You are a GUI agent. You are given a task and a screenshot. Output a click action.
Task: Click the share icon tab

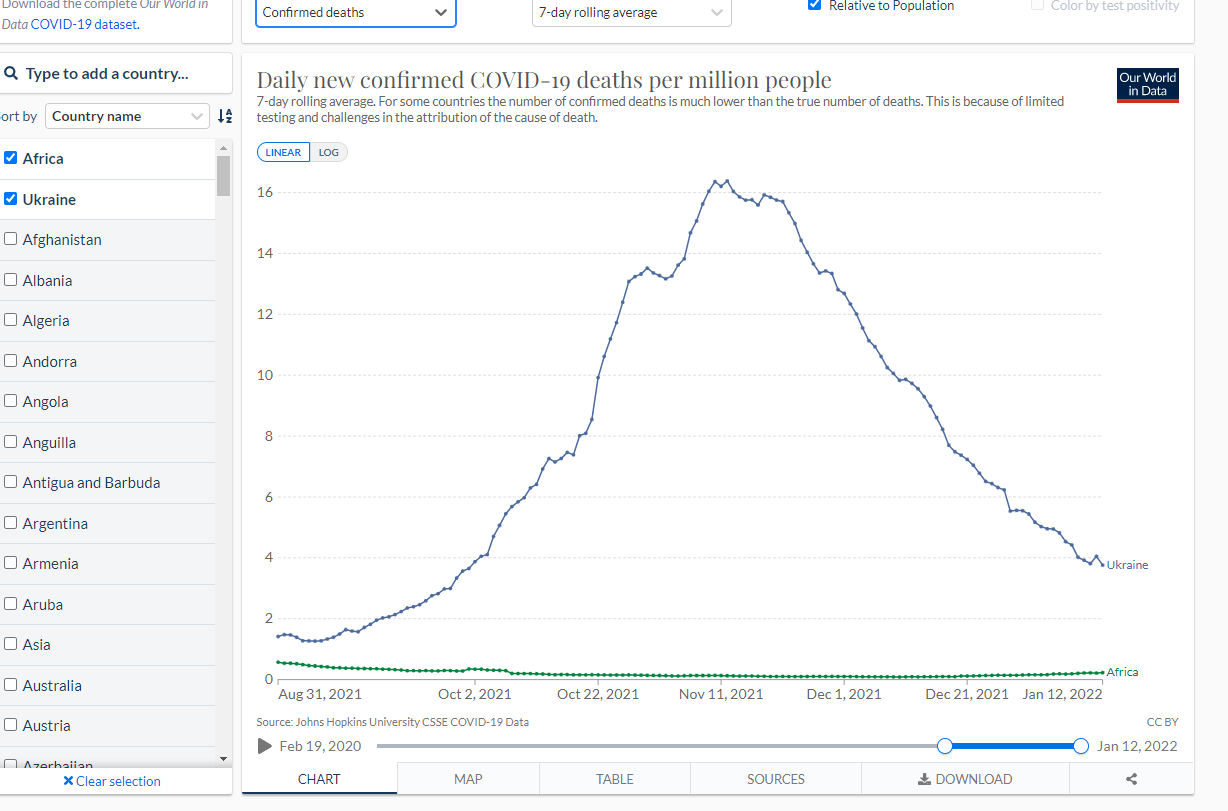pos(1131,779)
